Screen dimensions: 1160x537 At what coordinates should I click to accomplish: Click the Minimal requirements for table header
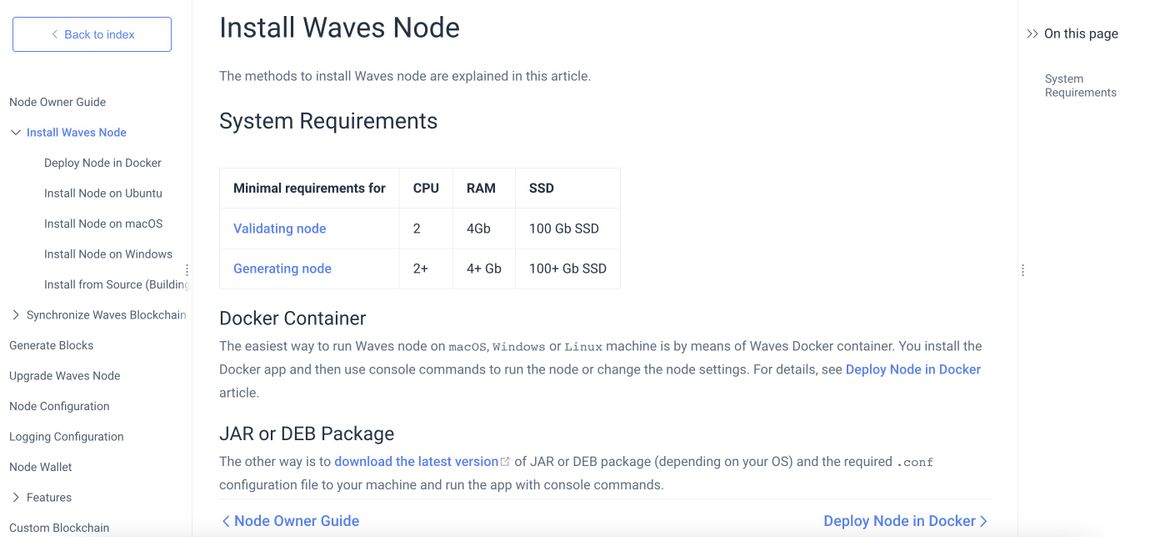coord(309,189)
